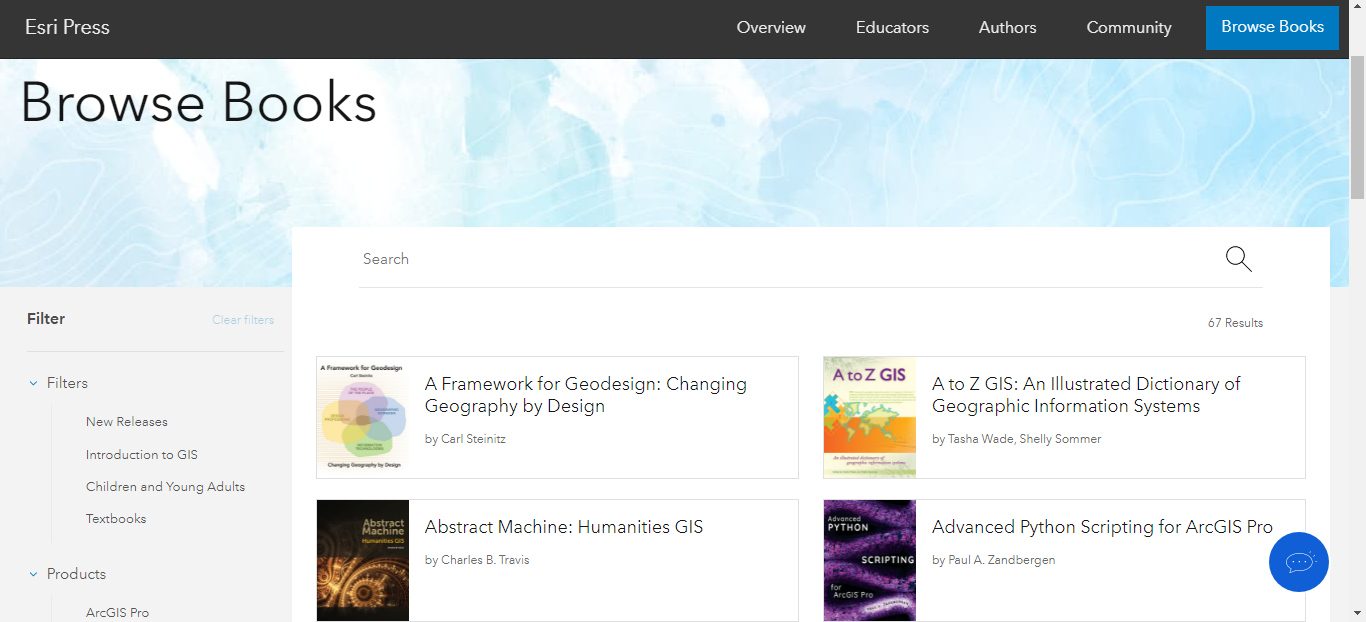Click Clear filters link

243,320
